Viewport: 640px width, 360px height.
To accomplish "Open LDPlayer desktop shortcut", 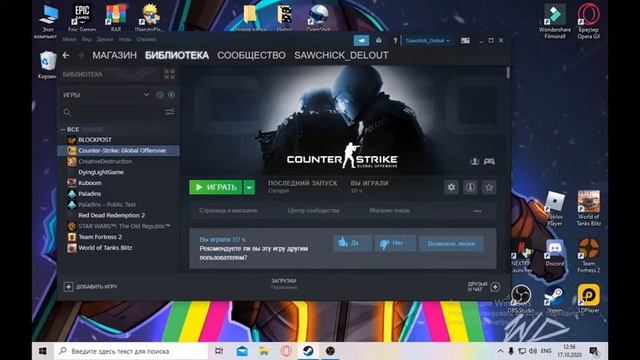I will (589, 299).
